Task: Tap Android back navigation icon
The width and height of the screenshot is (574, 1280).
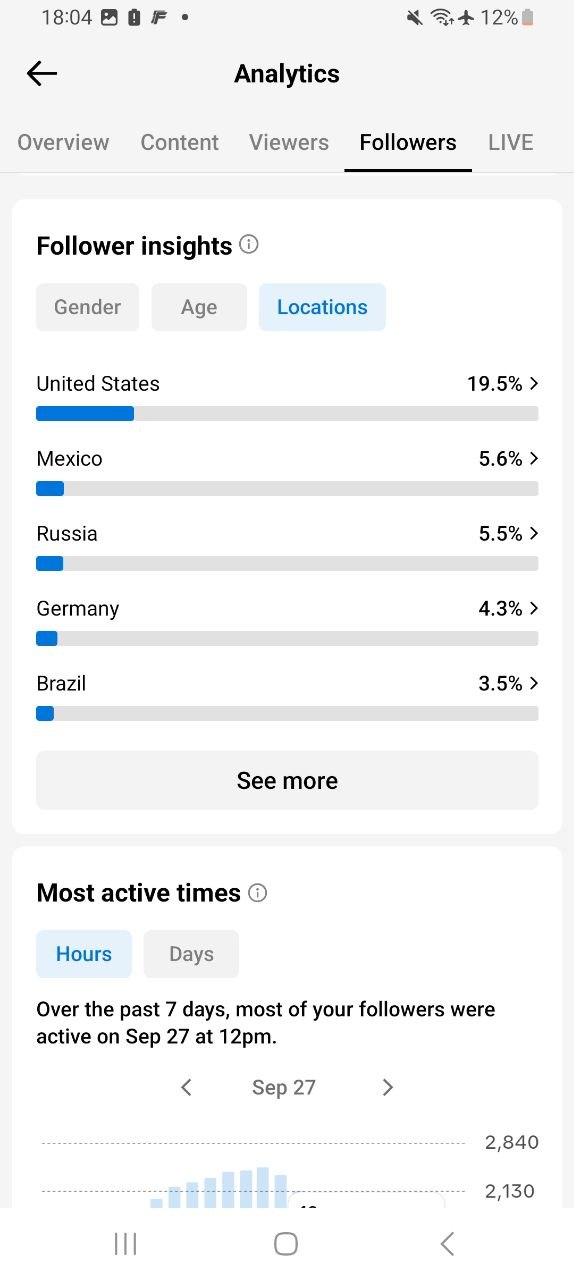Action: click(447, 1243)
